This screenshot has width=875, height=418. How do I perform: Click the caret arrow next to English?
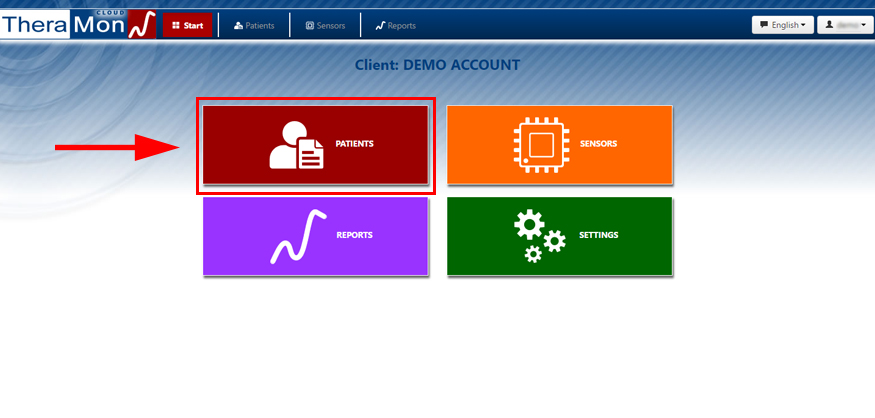click(803, 25)
